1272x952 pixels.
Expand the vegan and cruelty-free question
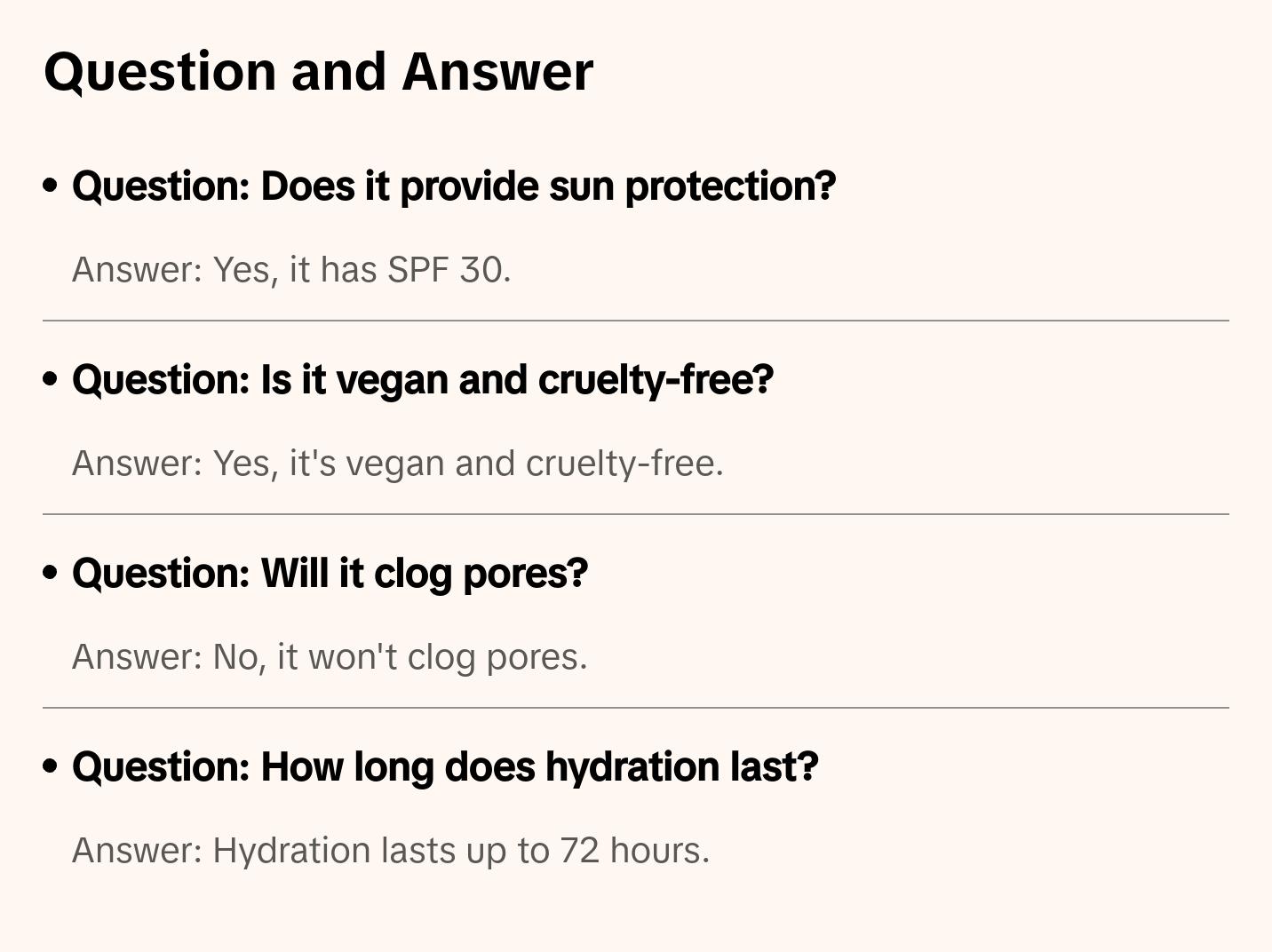point(423,379)
